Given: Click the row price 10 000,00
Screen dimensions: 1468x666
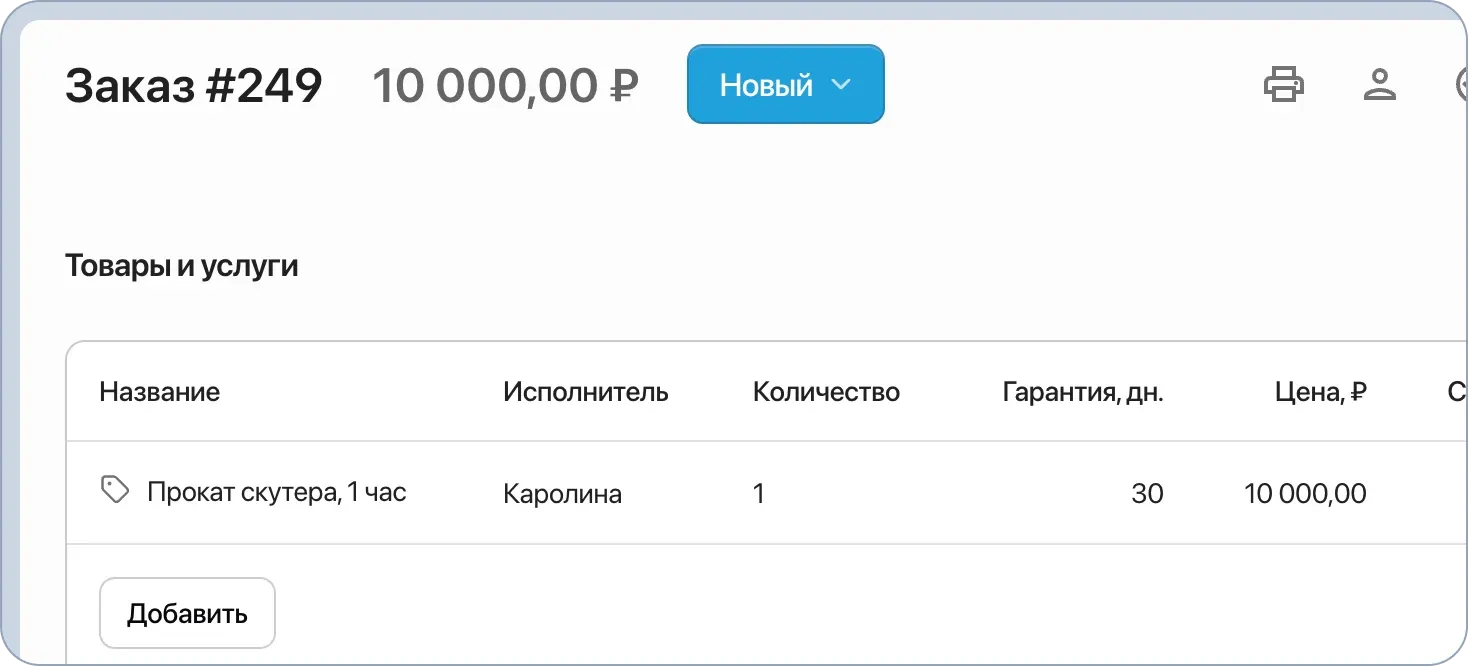Looking at the screenshot, I should [x=1305, y=493].
